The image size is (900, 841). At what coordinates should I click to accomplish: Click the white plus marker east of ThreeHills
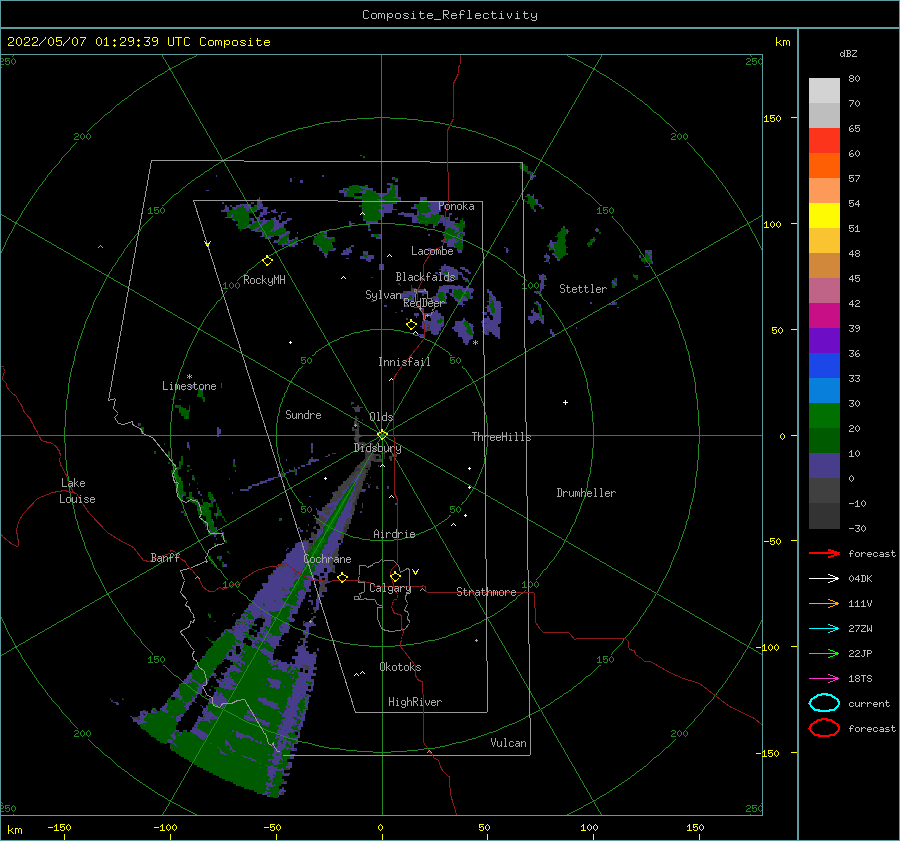coord(565,402)
